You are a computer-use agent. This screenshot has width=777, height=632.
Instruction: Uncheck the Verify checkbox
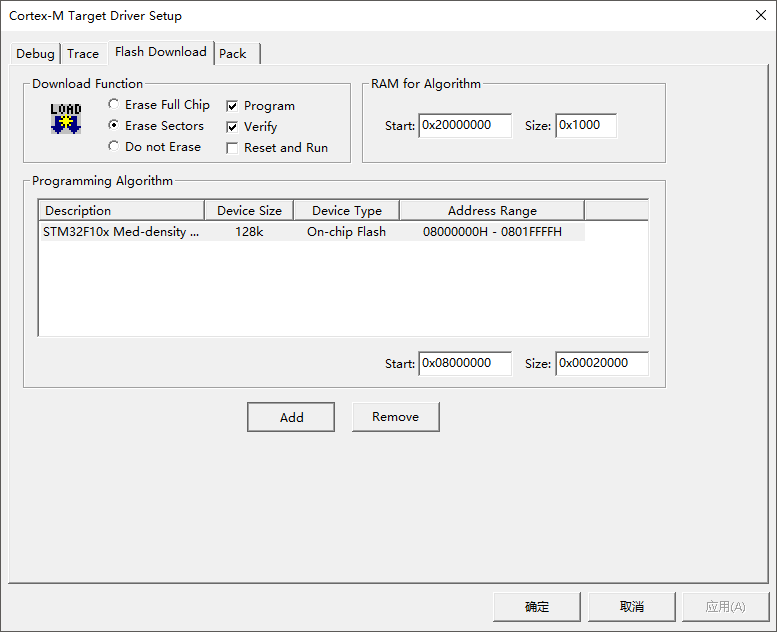(232, 127)
